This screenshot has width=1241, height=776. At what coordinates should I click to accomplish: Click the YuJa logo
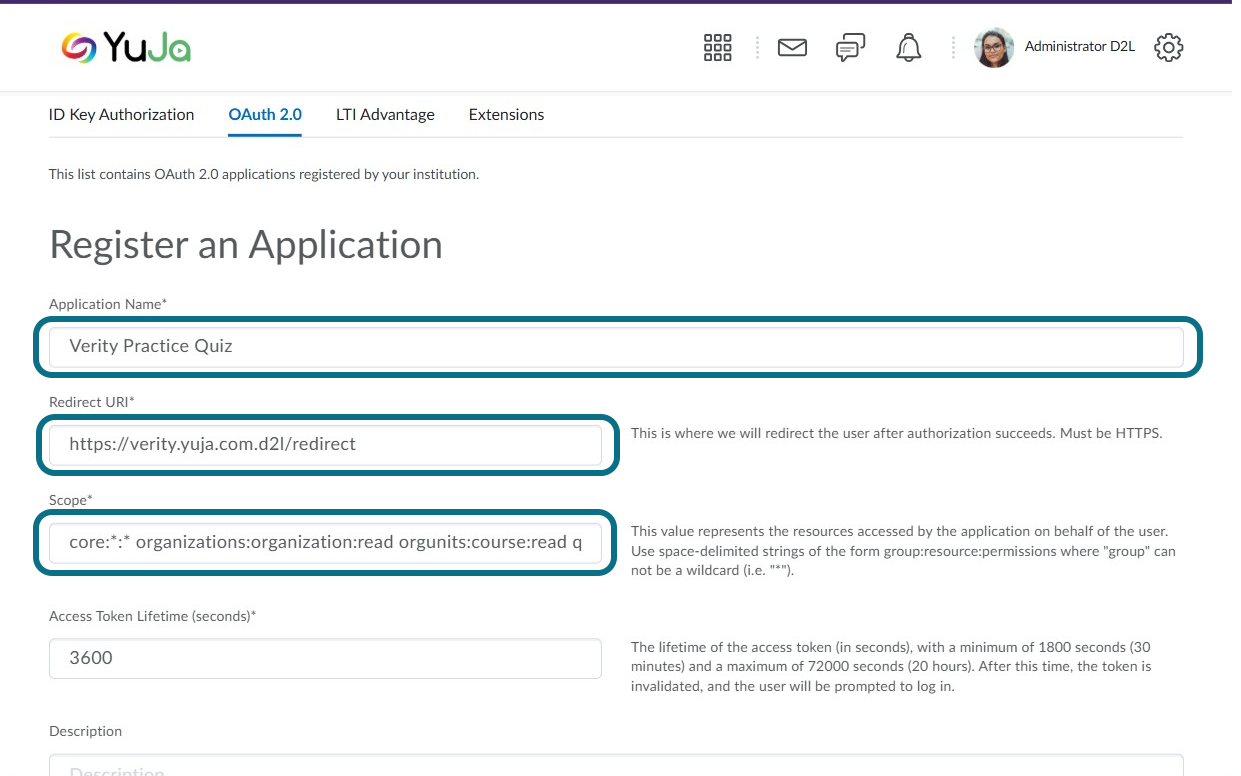tap(126, 47)
